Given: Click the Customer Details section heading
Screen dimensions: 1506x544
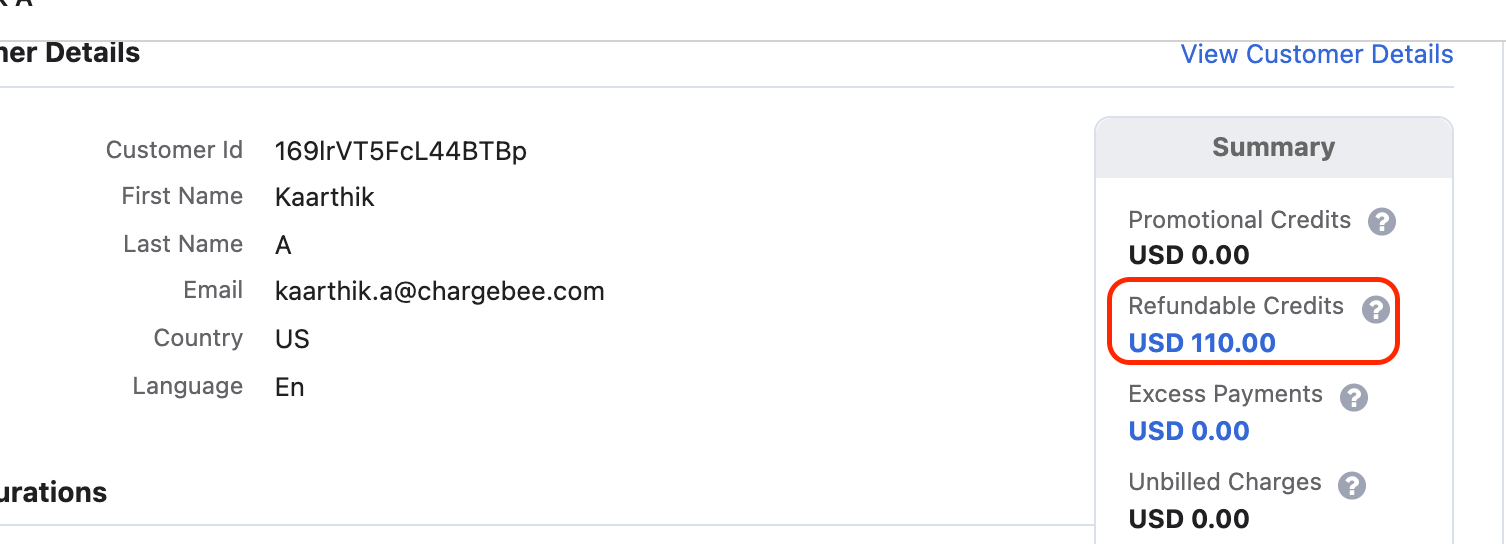Looking at the screenshot, I should (70, 53).
